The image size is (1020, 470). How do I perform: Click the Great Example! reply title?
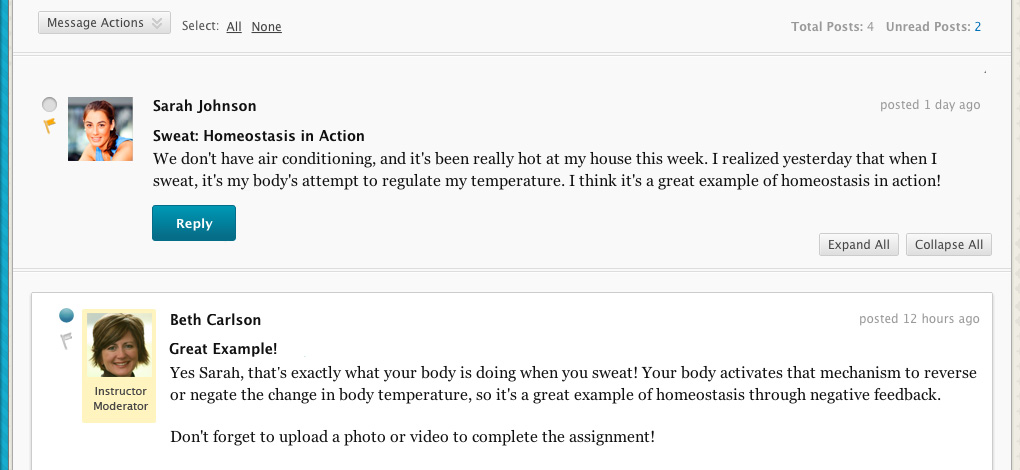point(223,349)
